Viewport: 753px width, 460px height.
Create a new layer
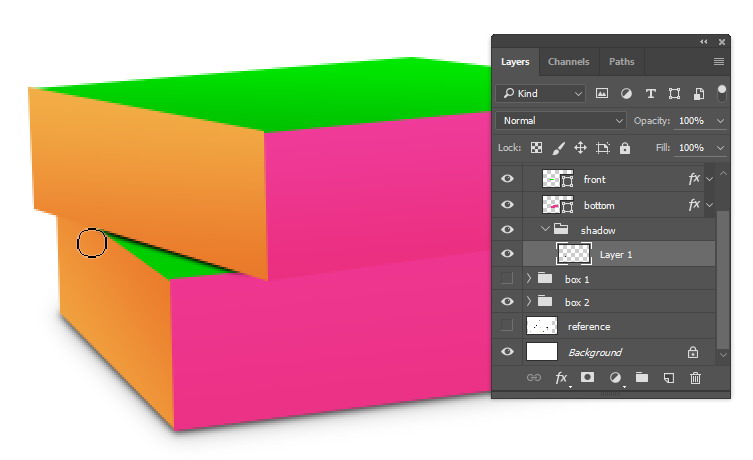(669, 378)
